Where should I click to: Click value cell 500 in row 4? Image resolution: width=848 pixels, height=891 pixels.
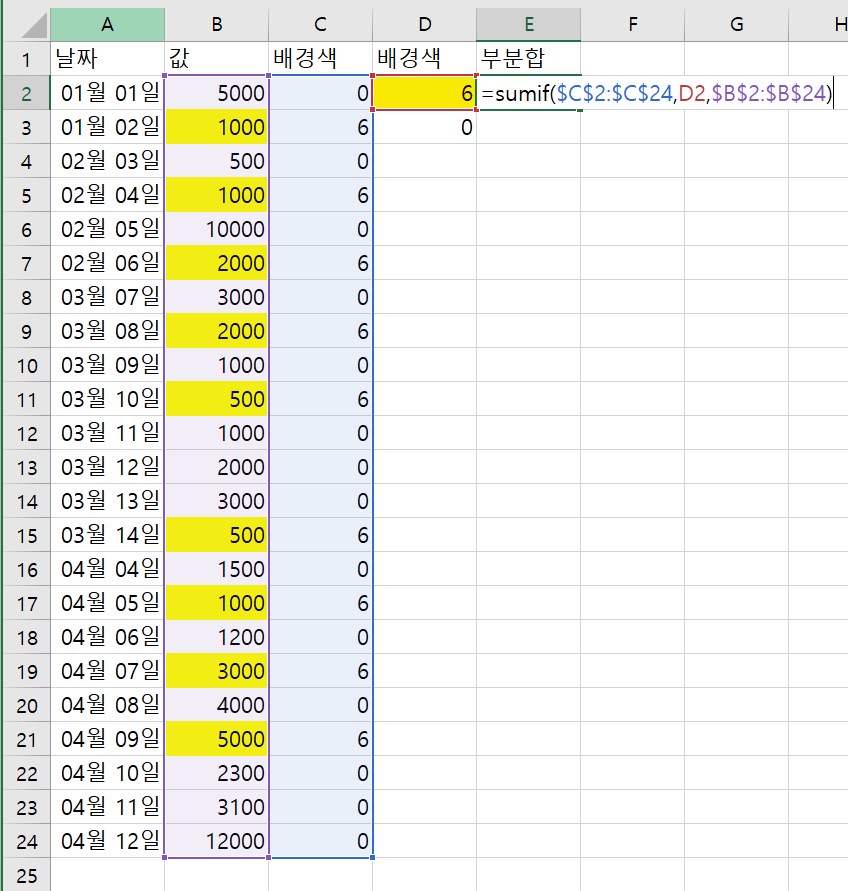[x=217, y=161]
